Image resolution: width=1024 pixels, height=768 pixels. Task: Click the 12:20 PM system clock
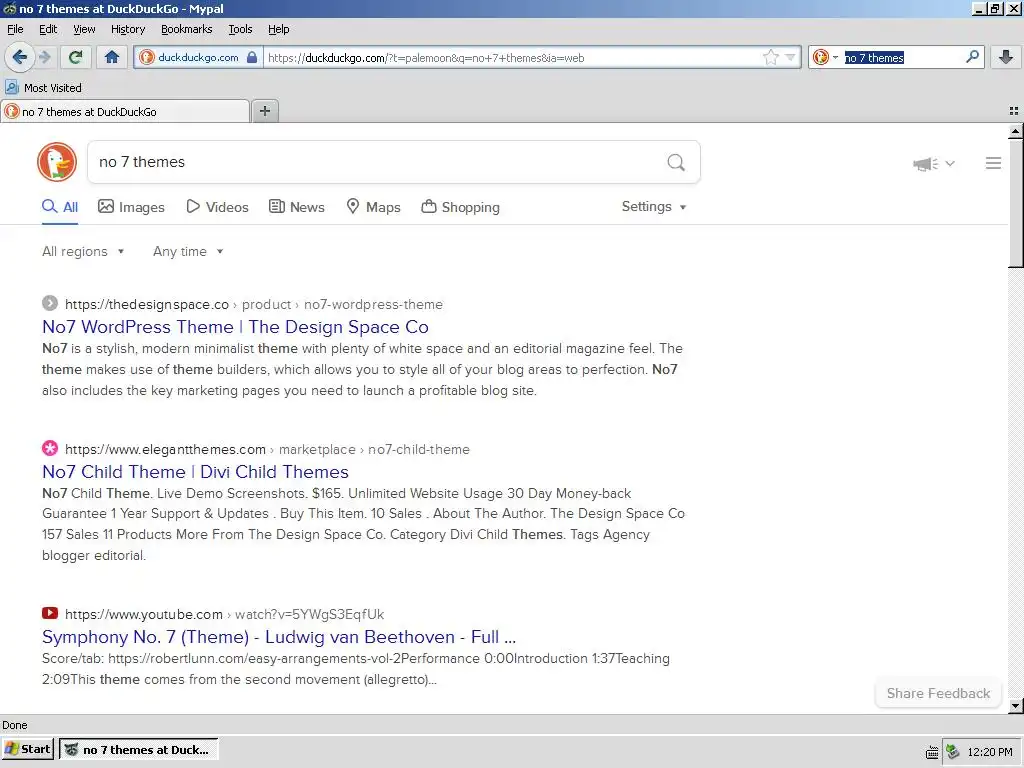coord(989,752)
